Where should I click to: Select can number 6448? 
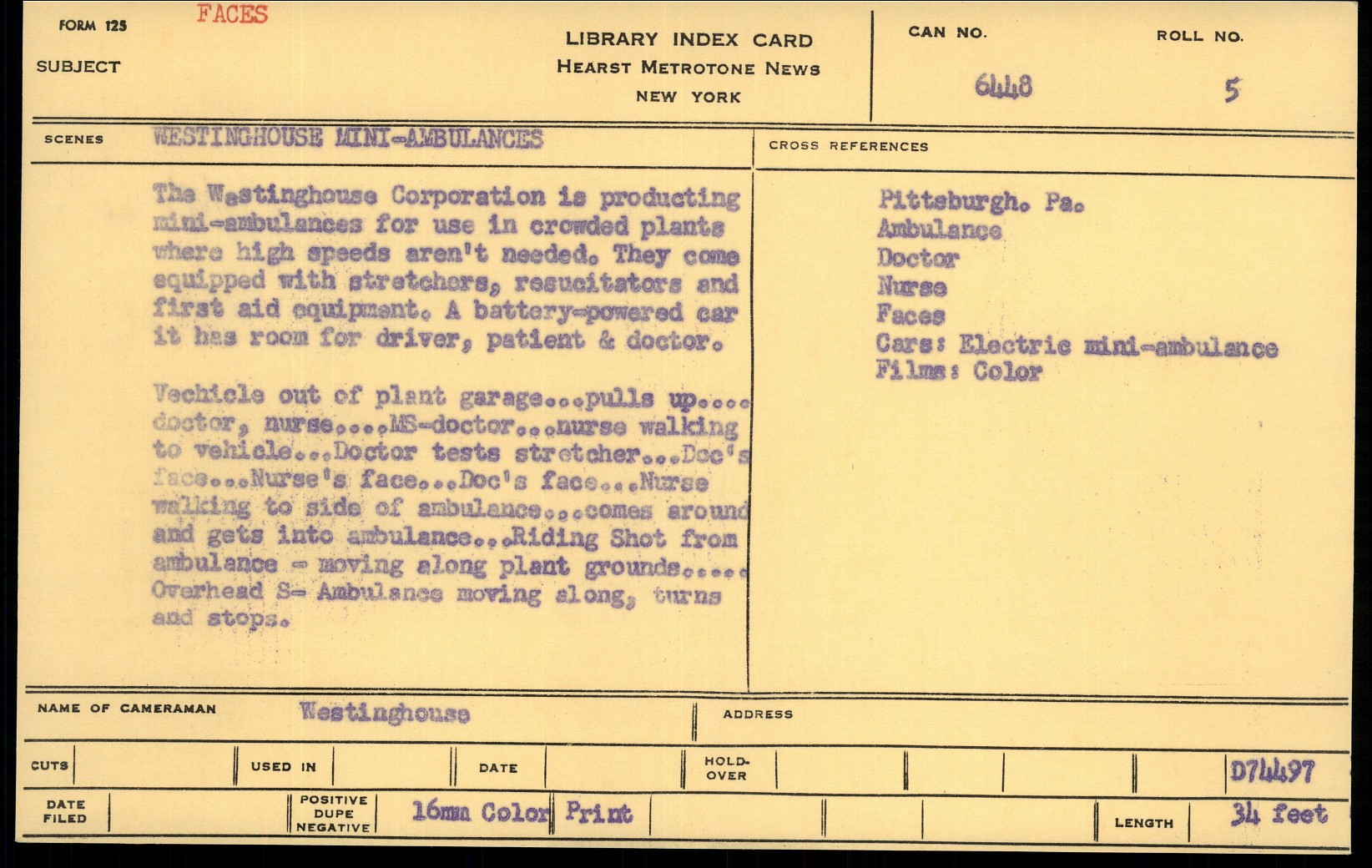(x=1003, y=86)
